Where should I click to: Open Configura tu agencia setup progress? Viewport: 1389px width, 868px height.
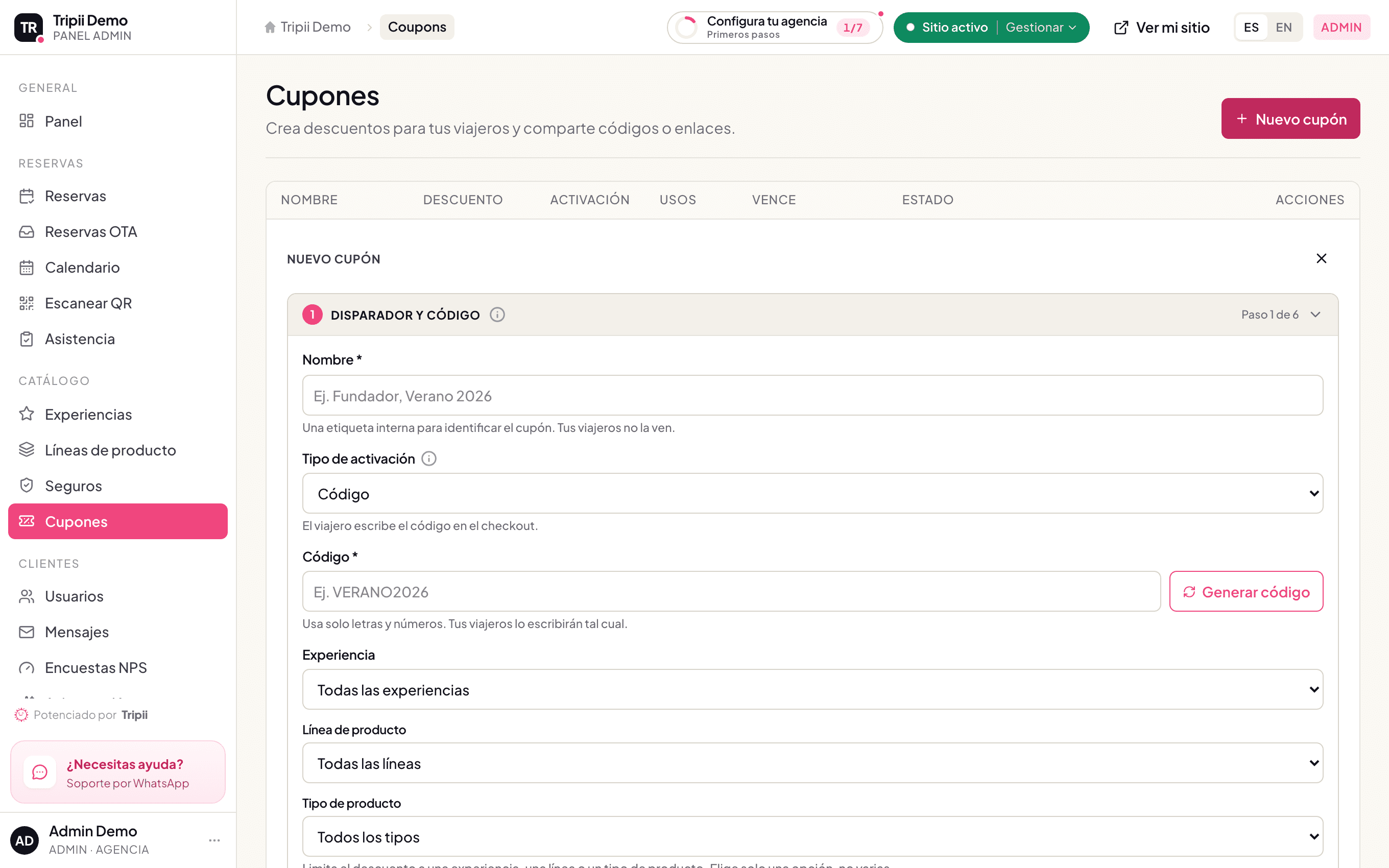coord(775,27)
